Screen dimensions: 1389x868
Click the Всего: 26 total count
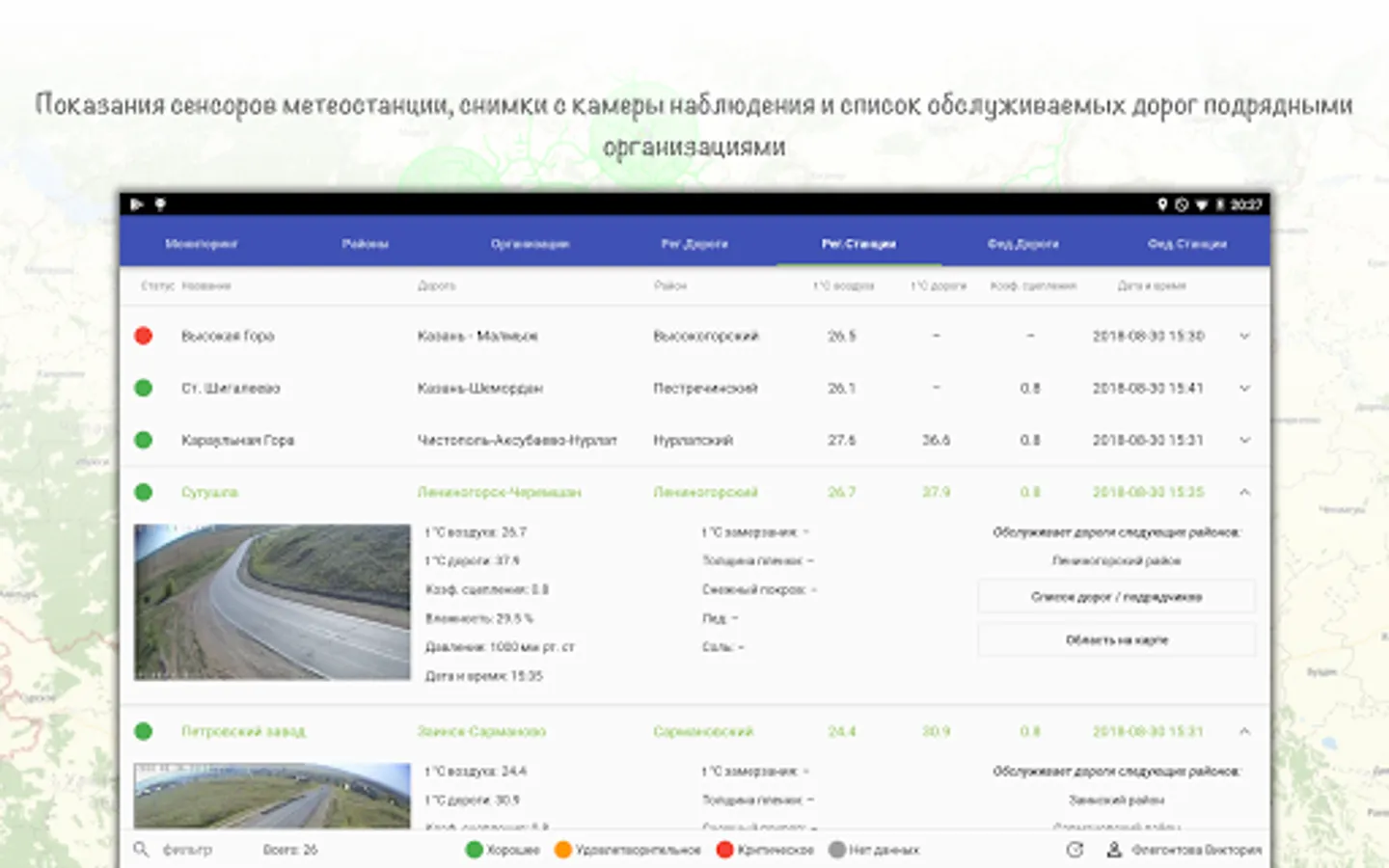(290, 850)
